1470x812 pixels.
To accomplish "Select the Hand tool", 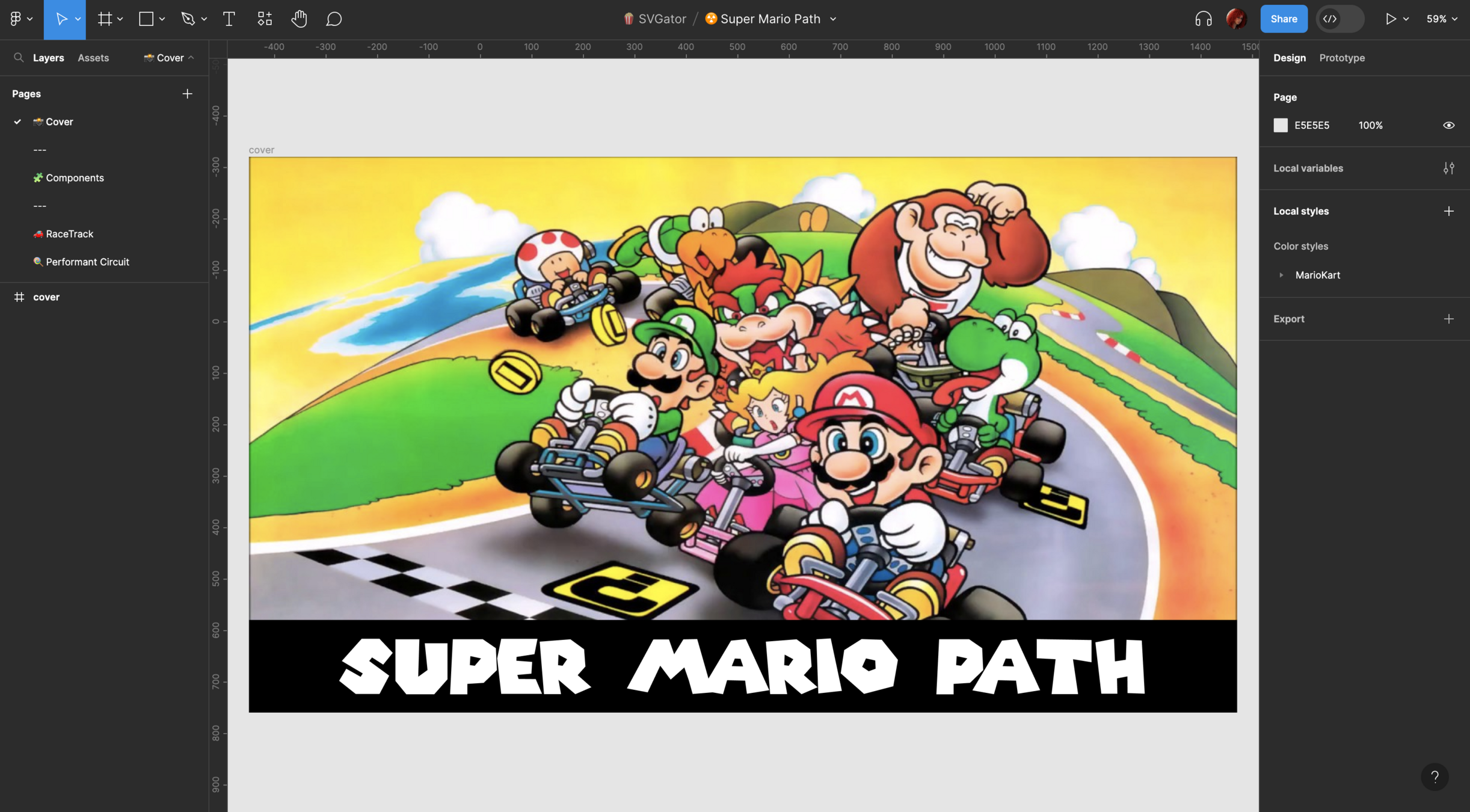I will [299, 19].
